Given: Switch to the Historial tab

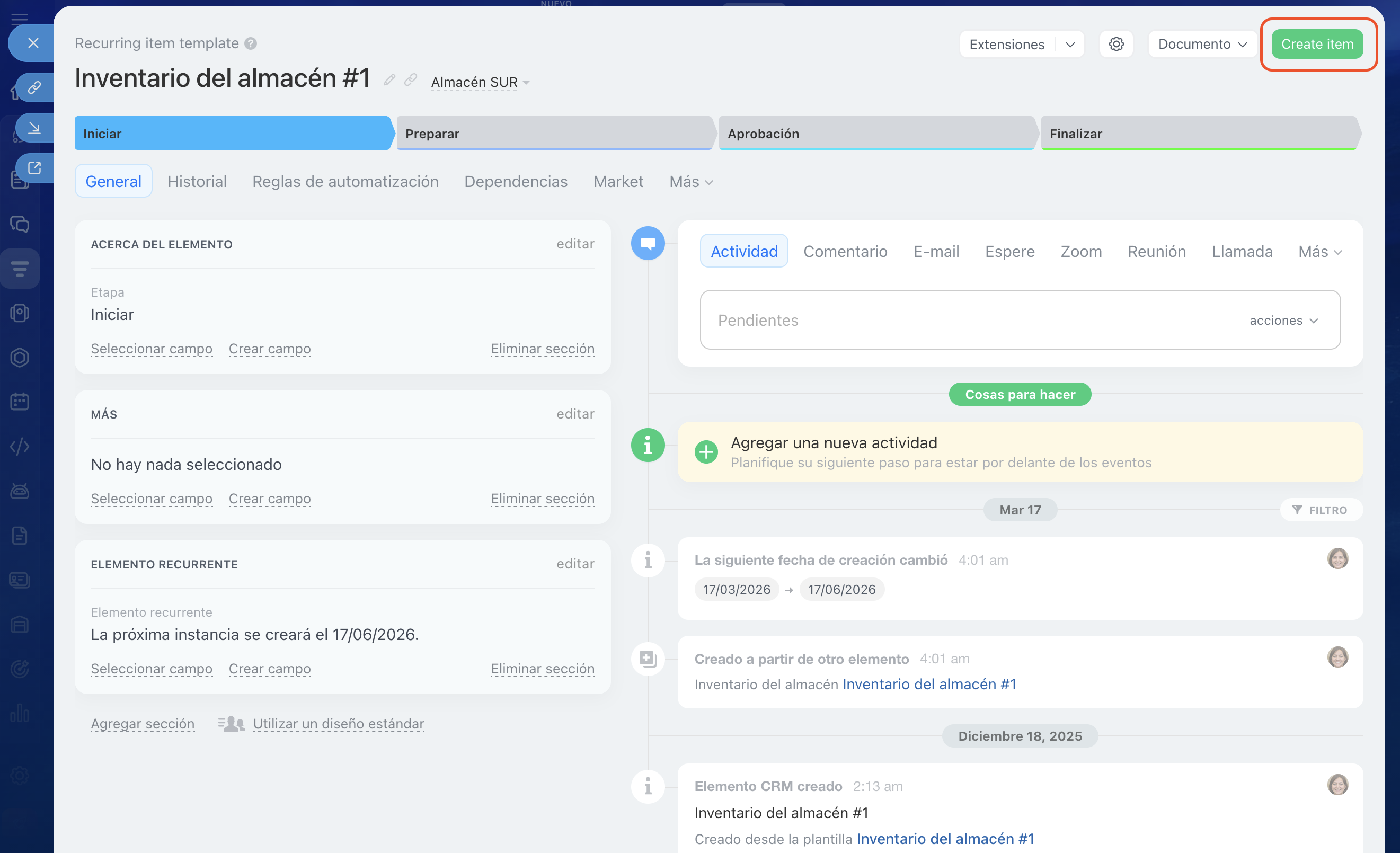Looking at the screenshot, I should click(x=197, y=181).
